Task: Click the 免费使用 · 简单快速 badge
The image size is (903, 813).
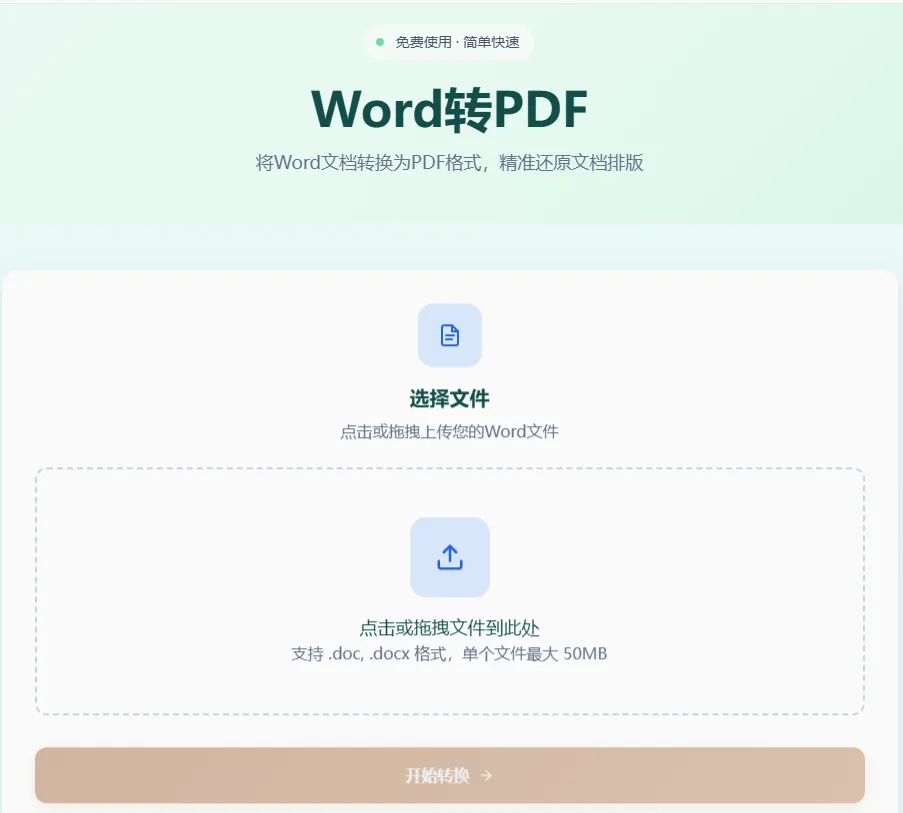Action: tap(449, 42)
